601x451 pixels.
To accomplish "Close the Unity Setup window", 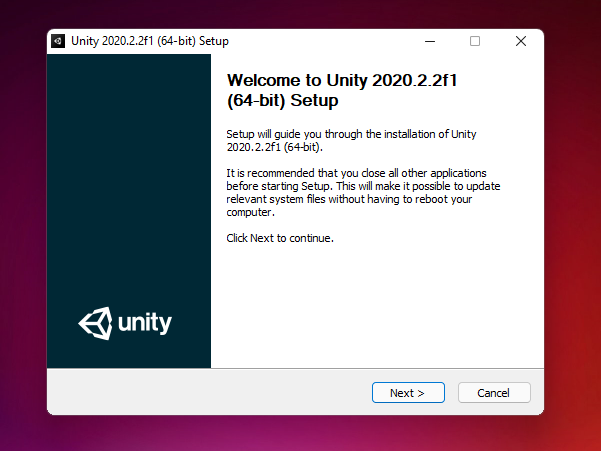I will [x=521, y=41].
